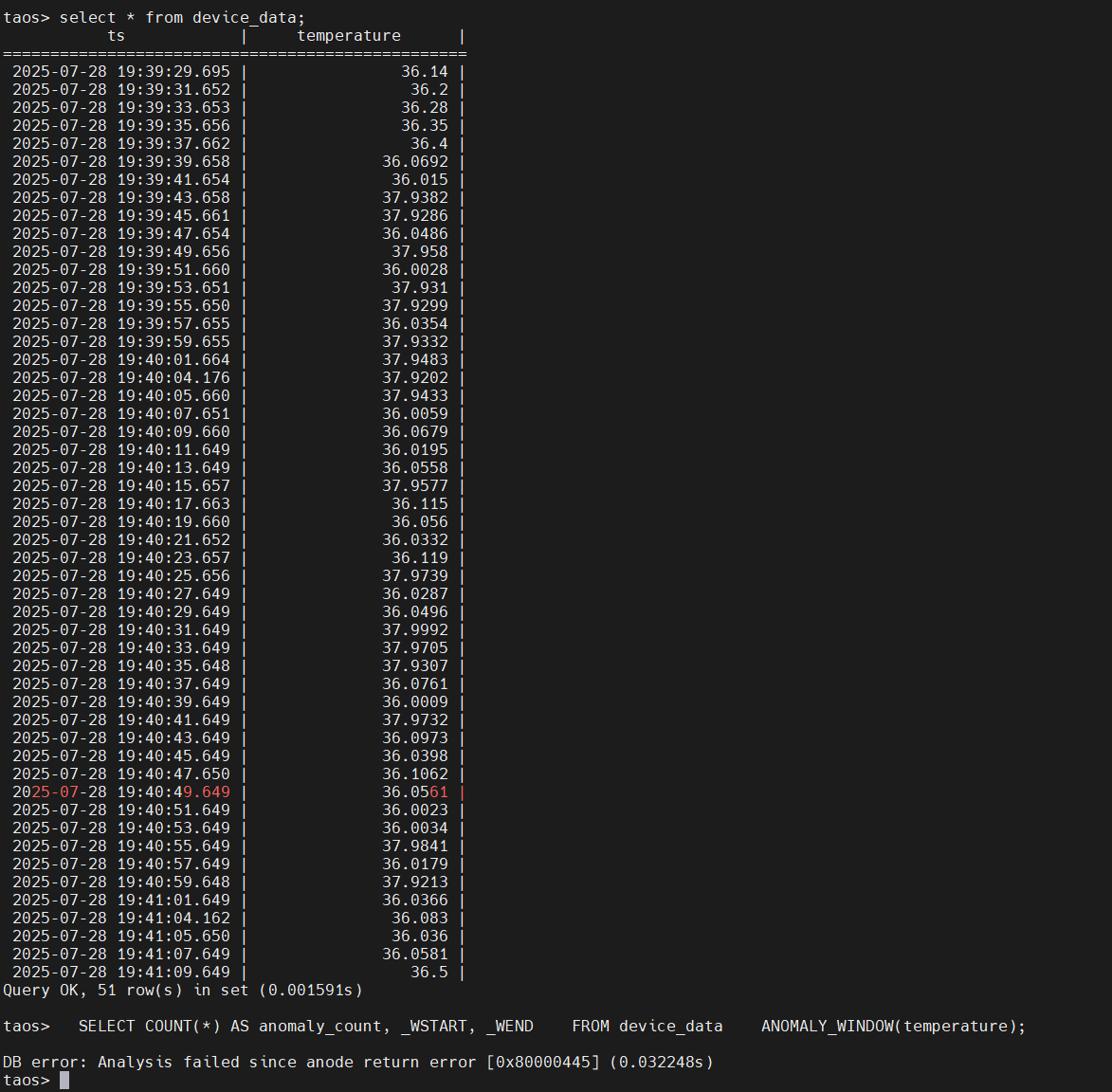The image size is (1112, 1092).
Task: Select the timestamp 2025-07-28 19:39:29.695
Action: point(120,72)
